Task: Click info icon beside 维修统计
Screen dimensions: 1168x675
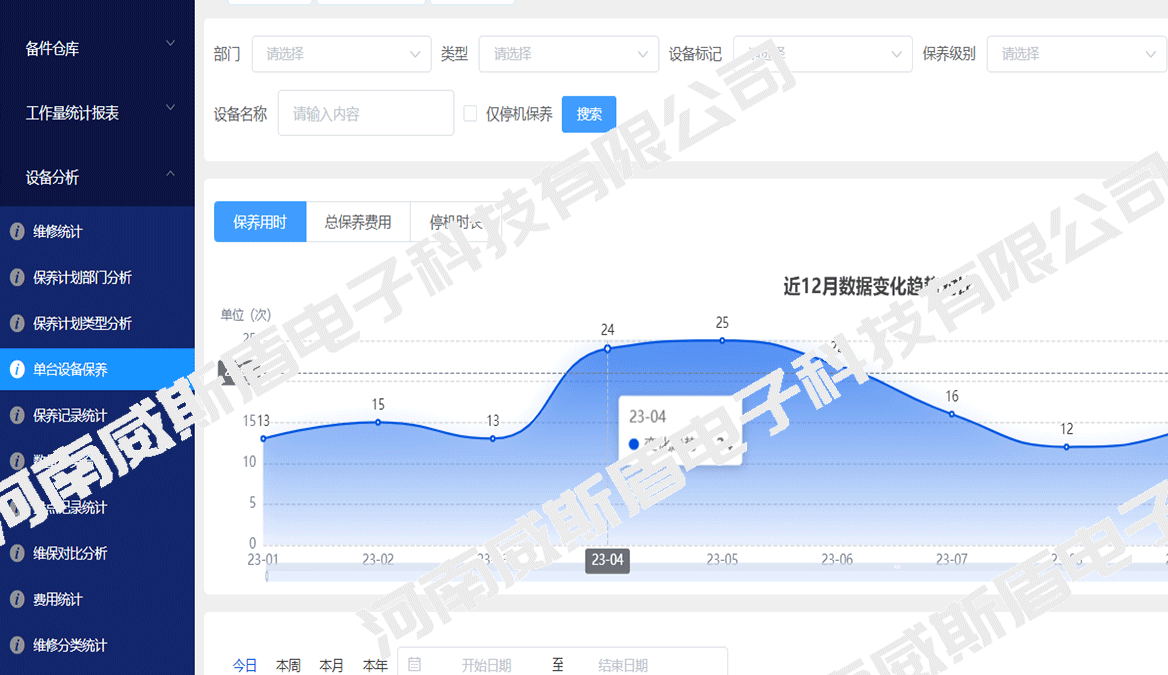Action: (x=16, y=232)
